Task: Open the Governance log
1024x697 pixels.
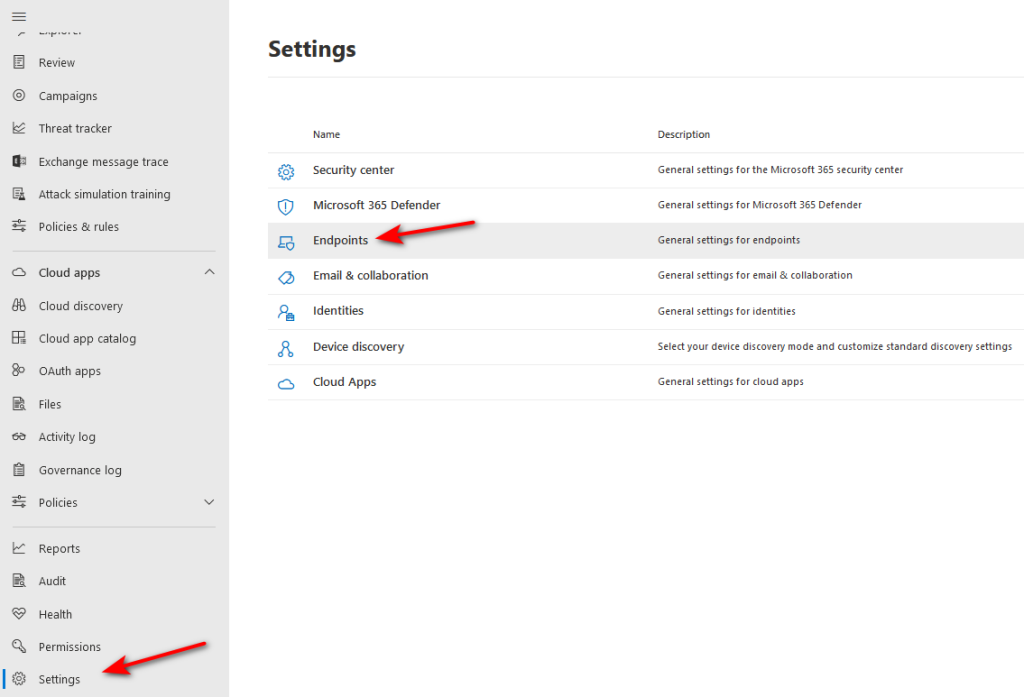Action: tap(80, 470)
